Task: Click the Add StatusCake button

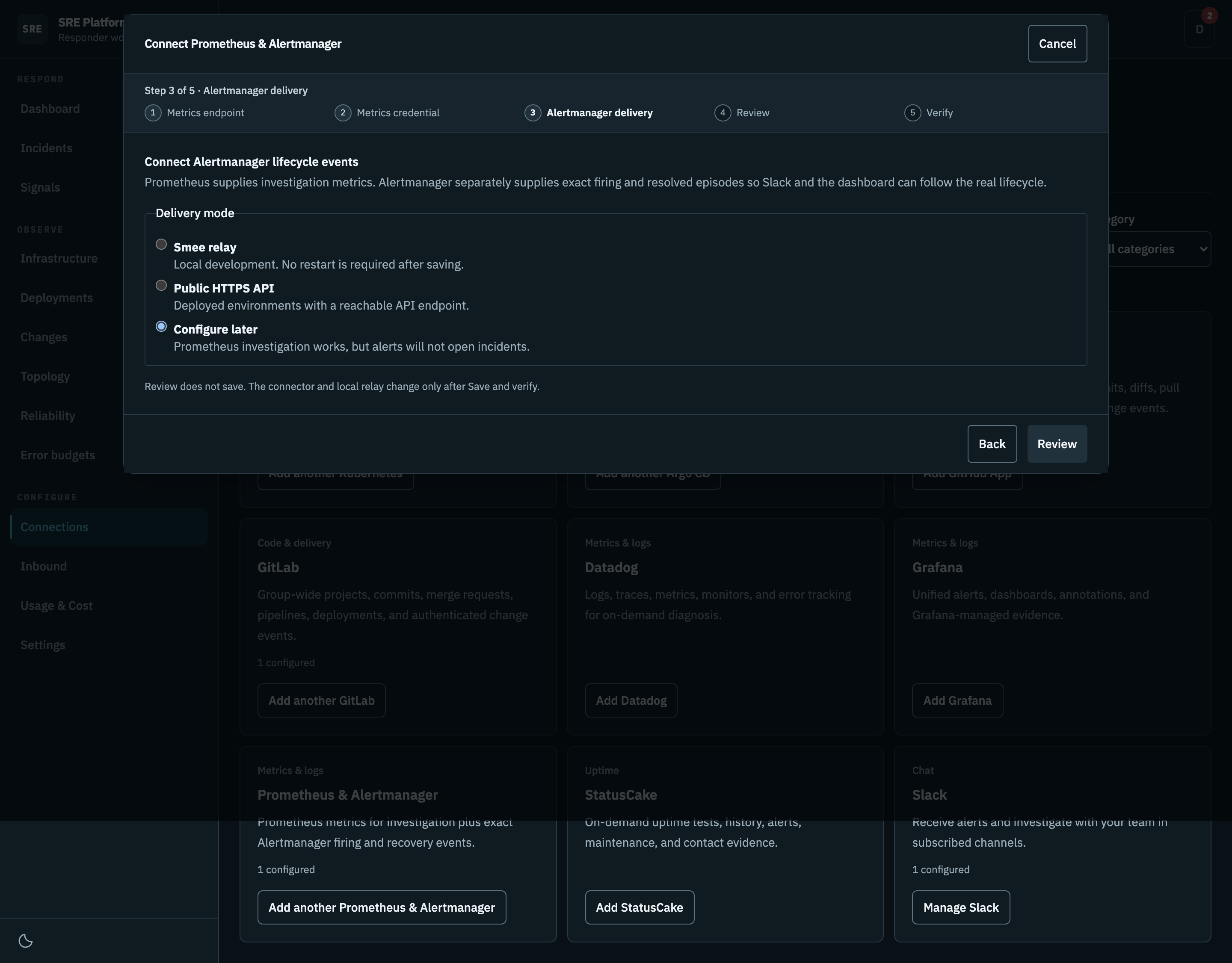Action: (639, 907)
